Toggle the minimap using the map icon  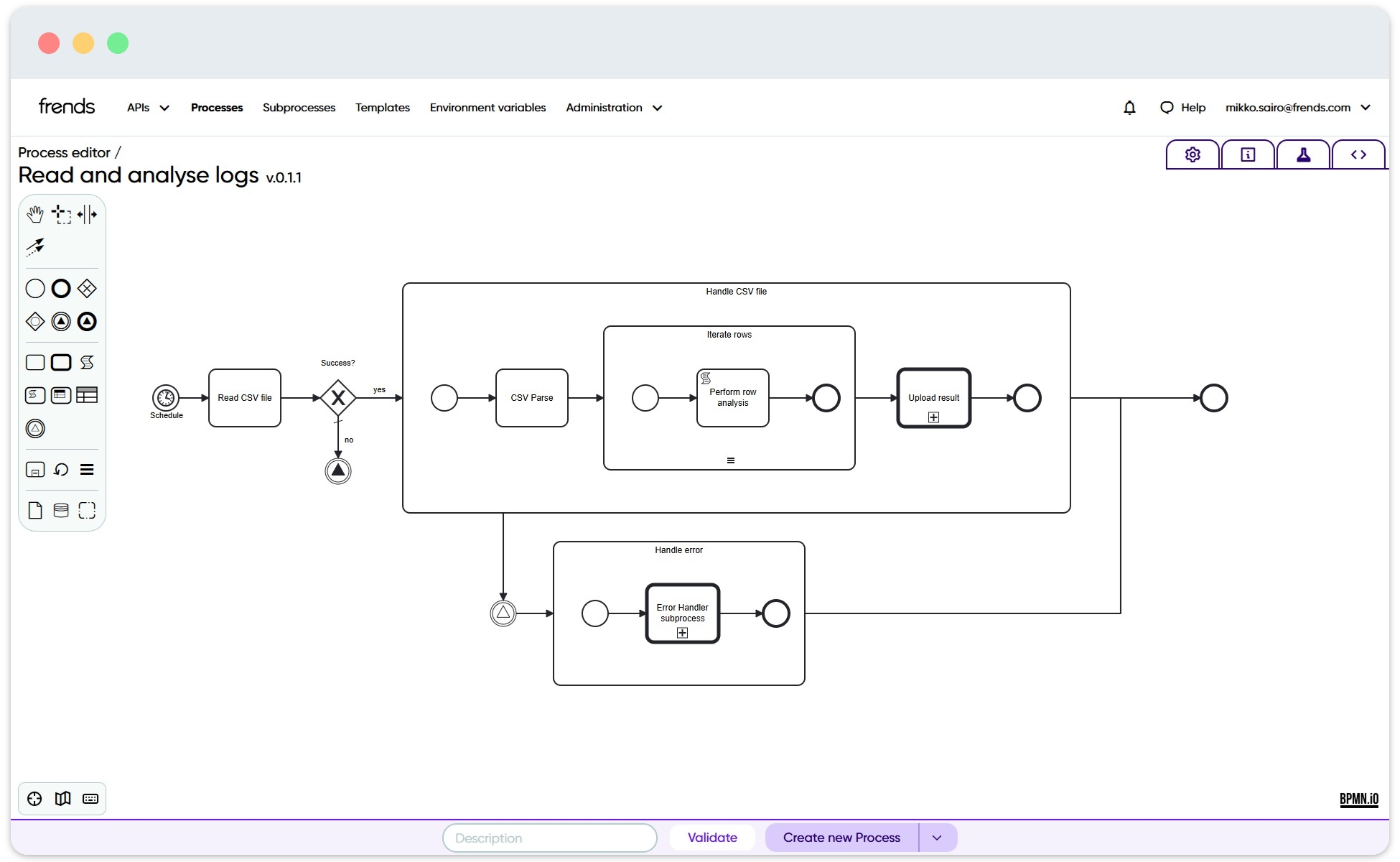[x=62, y=798]
